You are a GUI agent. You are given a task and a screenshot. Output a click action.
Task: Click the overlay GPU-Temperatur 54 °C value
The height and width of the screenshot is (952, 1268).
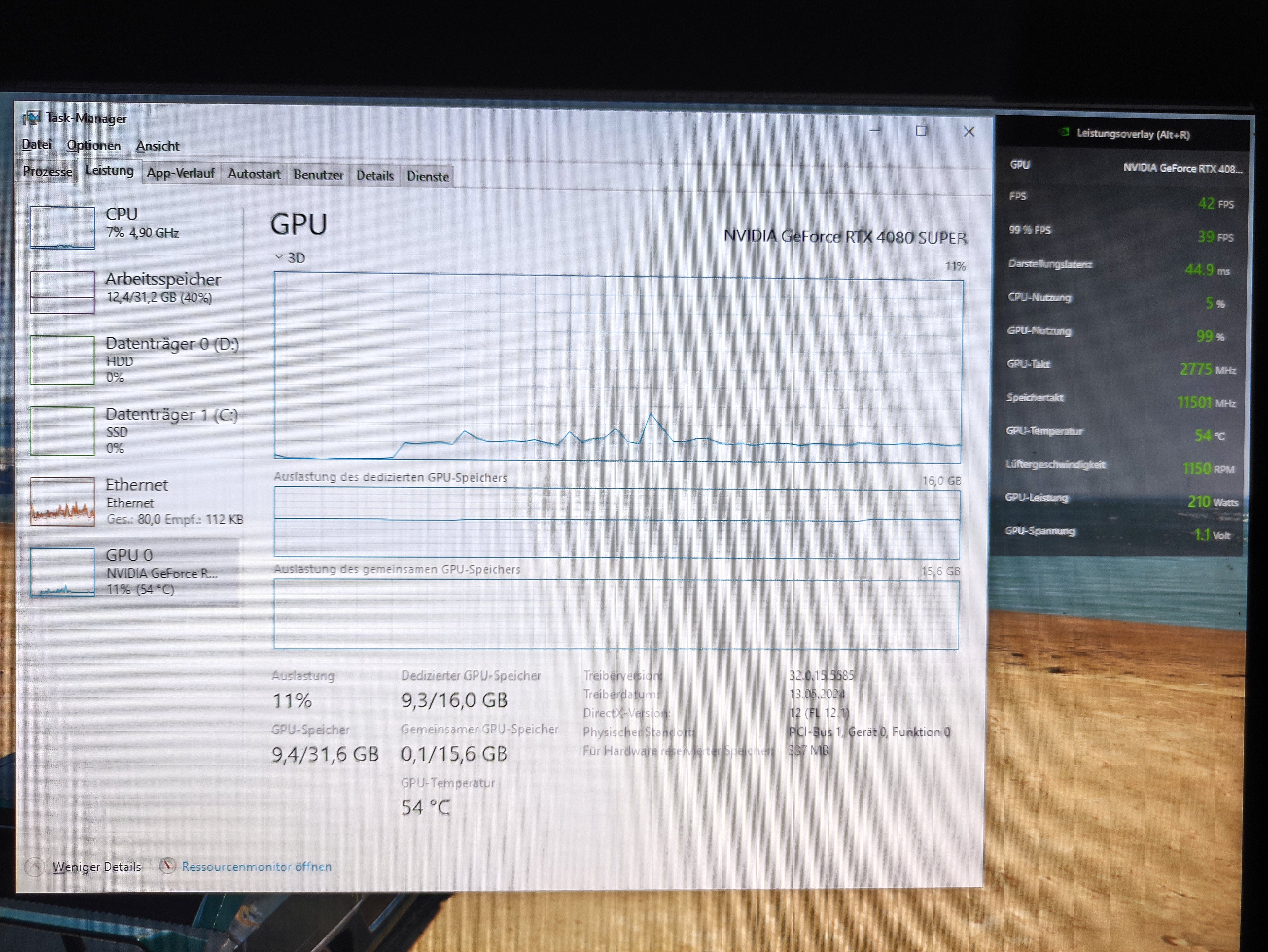pyautogui.click(x=1210, y=436)
